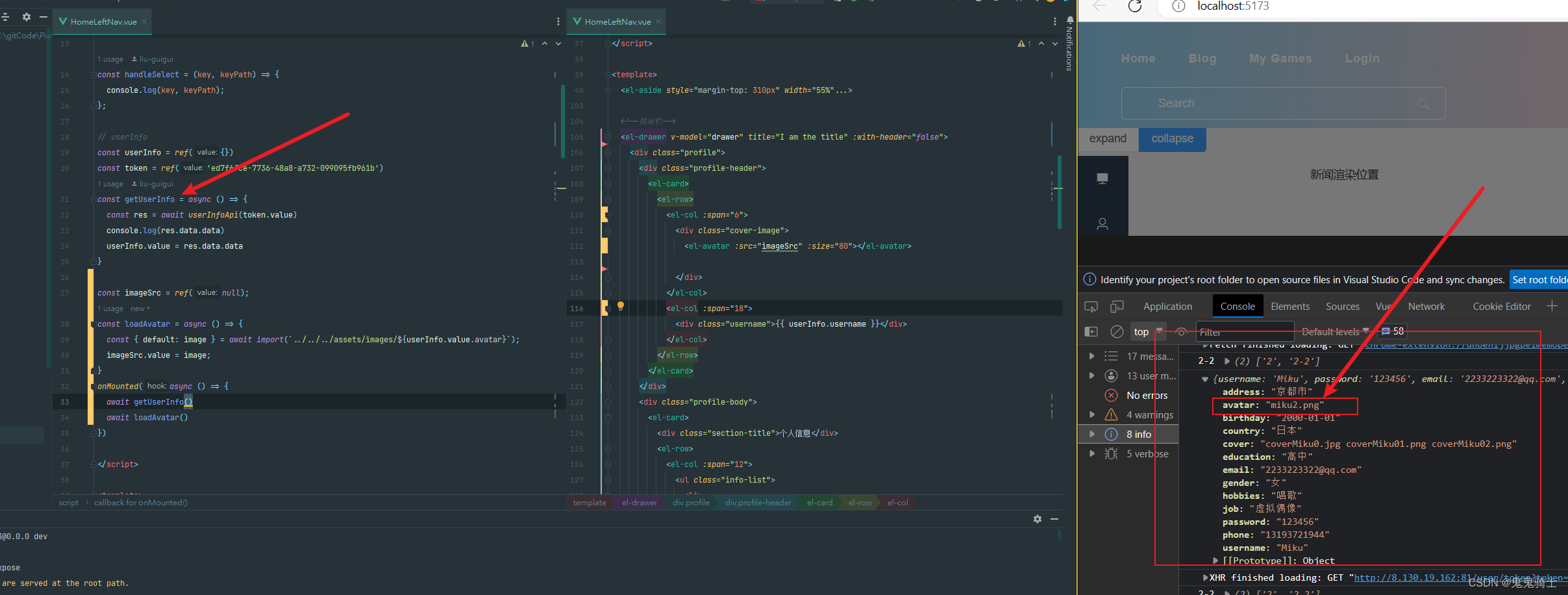
Task: Switch to the Network DevTools tab
Action: point(1426,307)
